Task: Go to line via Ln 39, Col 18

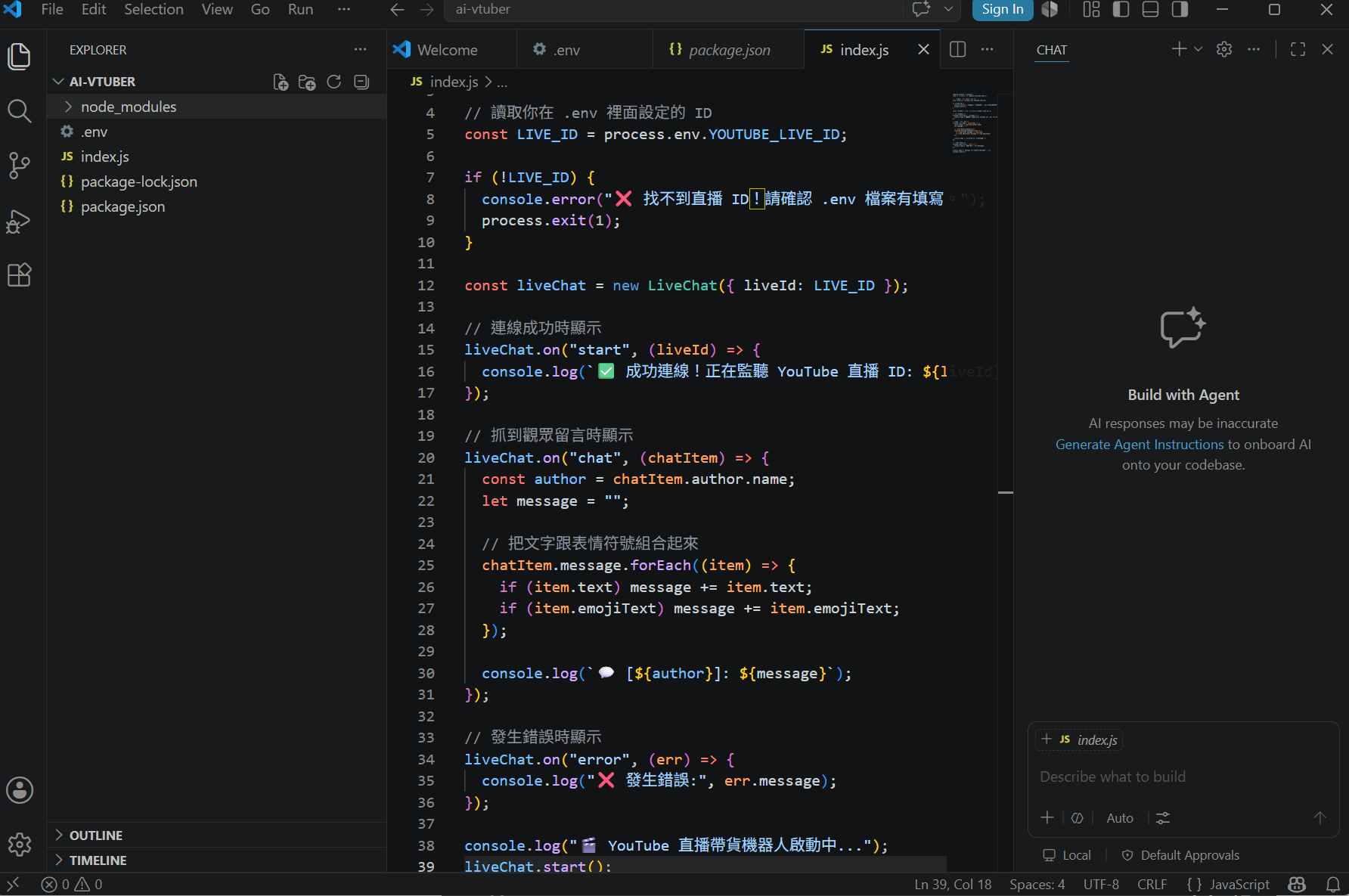Action: (x=953, y=885)
